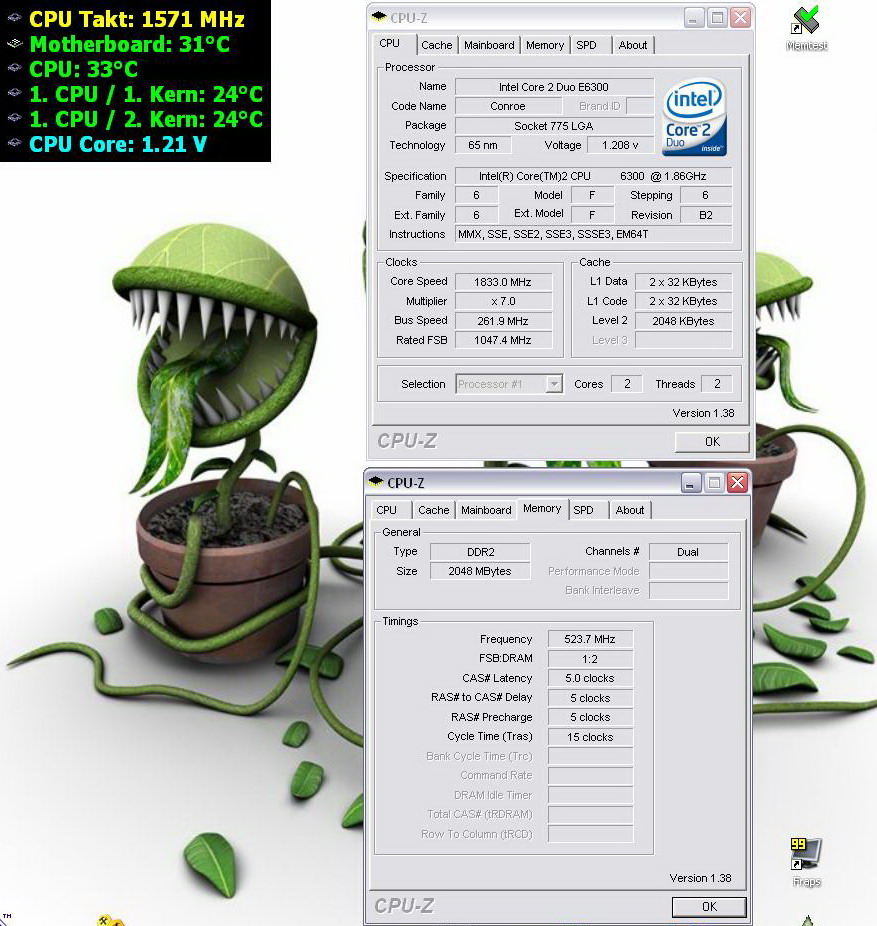Image resolution: width=877 pixels, height=926 pixels.
Task: Click the Voltage value 1.208 v
Action: [620, 145]
